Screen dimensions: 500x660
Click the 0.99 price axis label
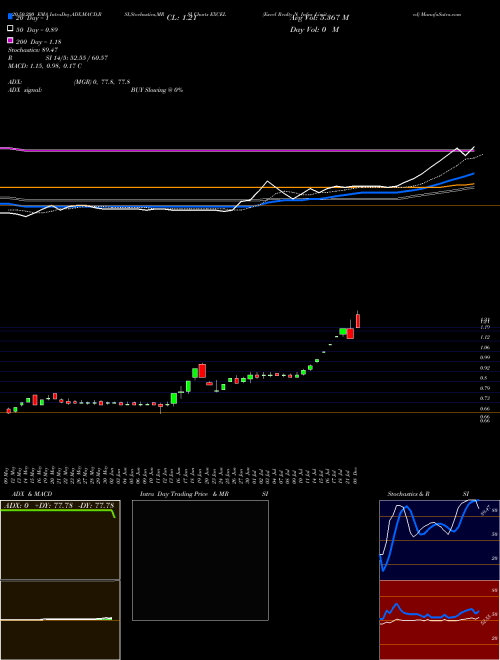click(485, 357)
